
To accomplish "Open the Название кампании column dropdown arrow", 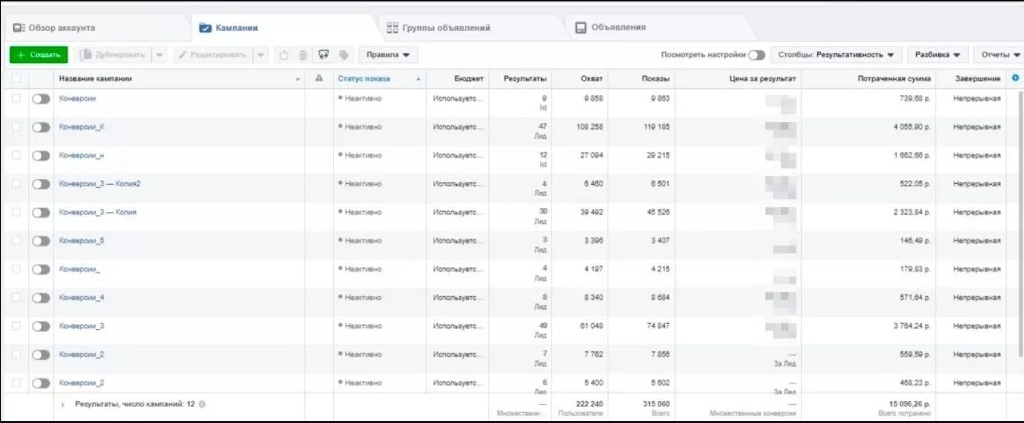I will 298,79.
